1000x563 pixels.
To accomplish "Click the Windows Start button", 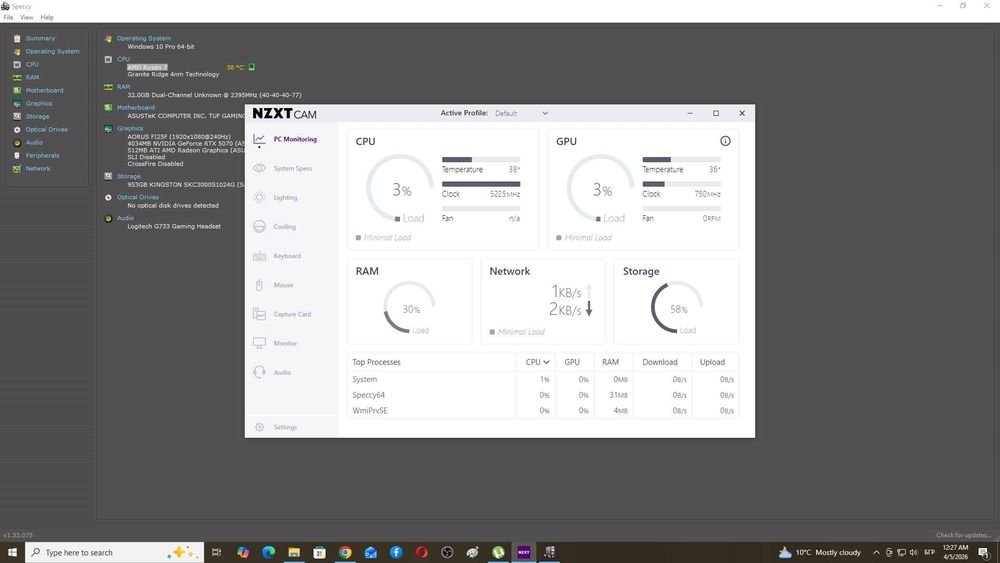I will pyautogui.click(x=12, y=552).
